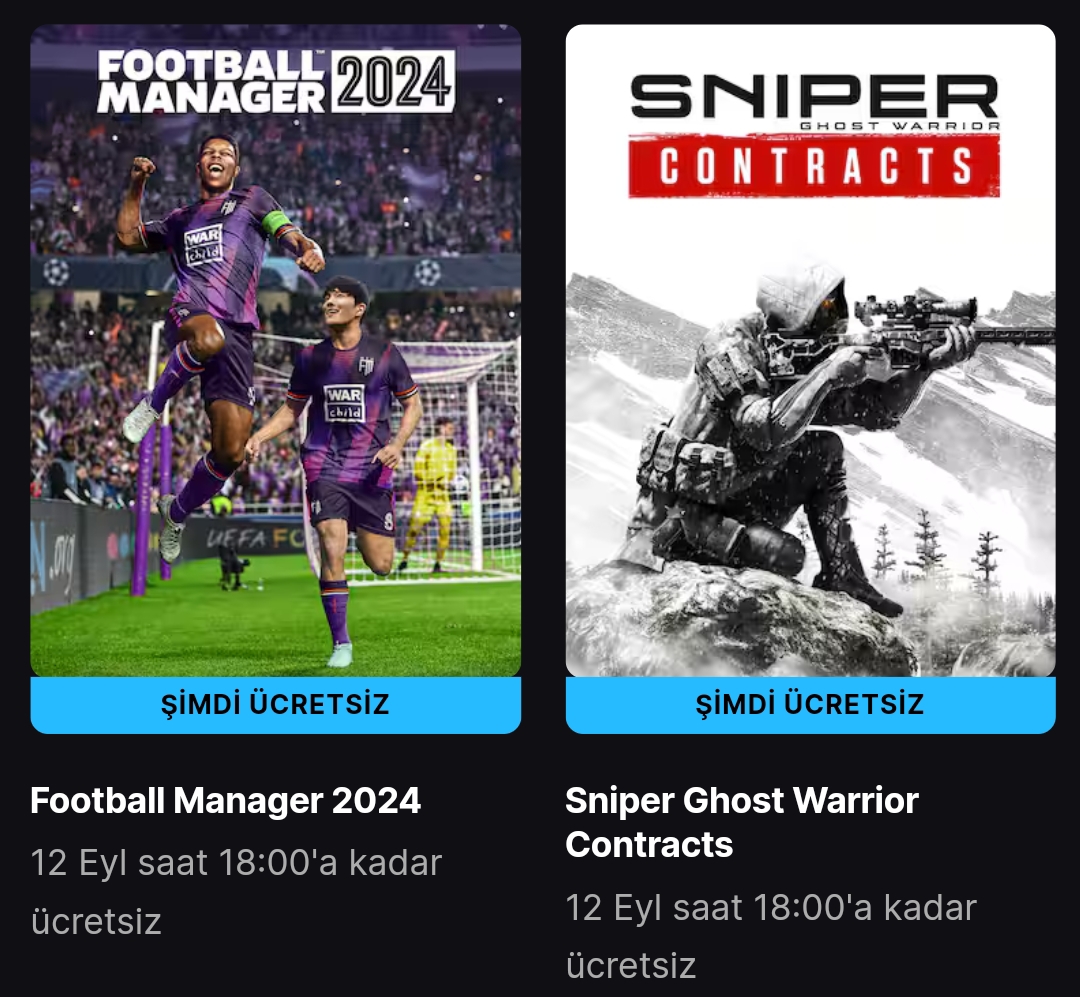Image resolution: width=1080 pixels, height=997 pixels.
Task: Click ŞİMDİ ÜCRETSİZ banner under Sniper Contracts
Action: point(810,705)
